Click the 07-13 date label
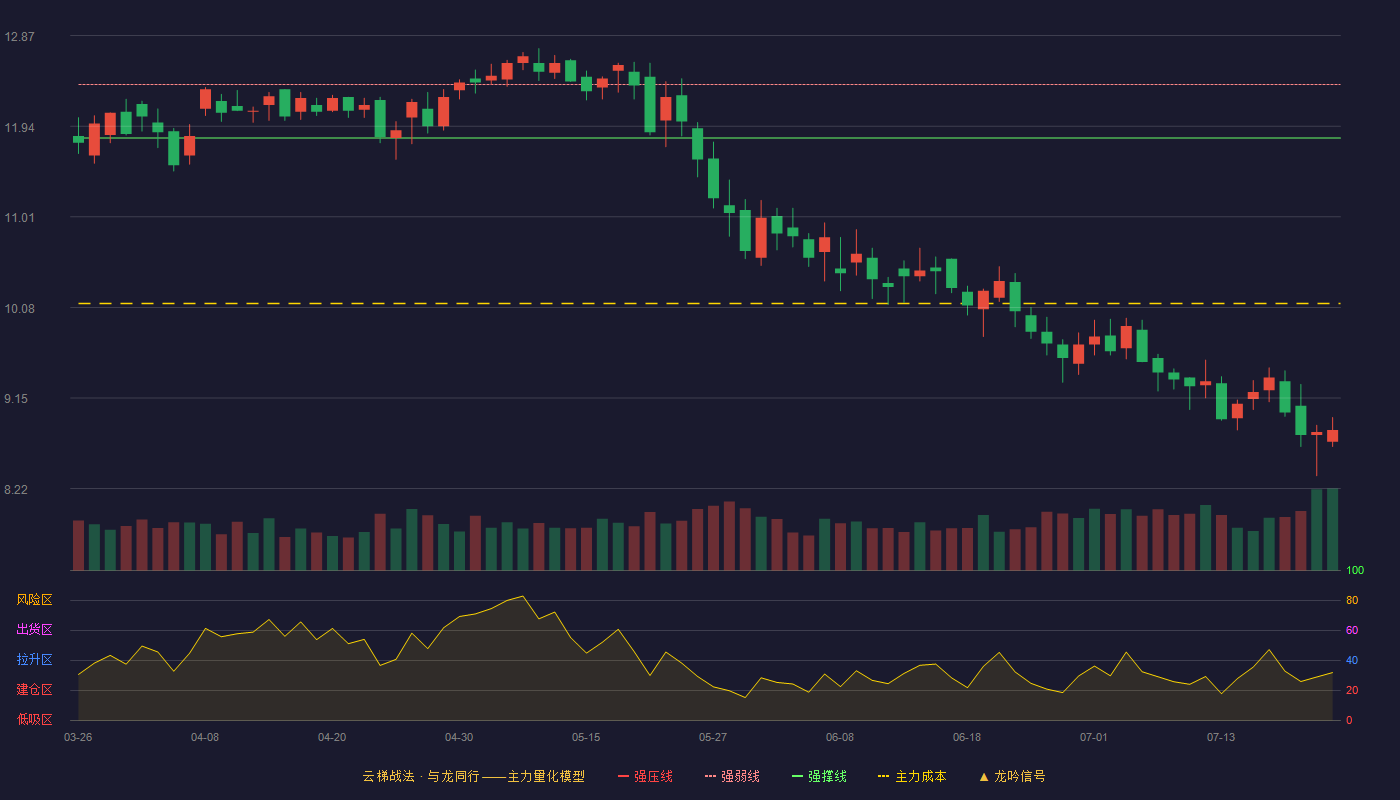The image size is (1400, 800). 1221,737
